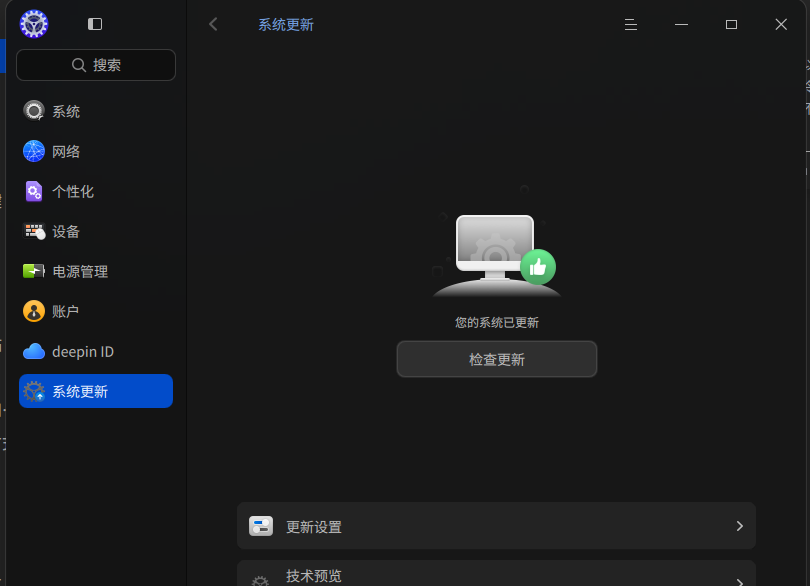
Task: Click the 系统更新 breadcrumb title
Action: (x=286, y=25)
